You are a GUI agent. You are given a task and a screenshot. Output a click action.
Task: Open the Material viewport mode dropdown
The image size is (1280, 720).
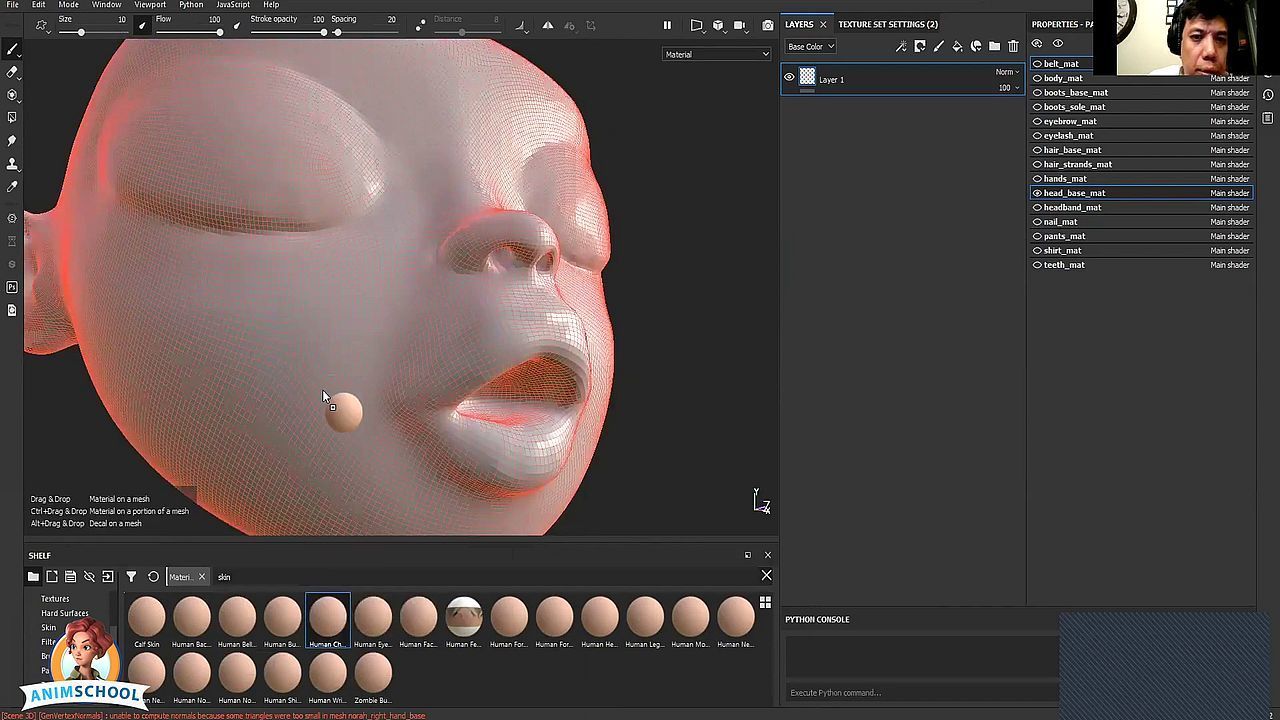click(716, 54)
